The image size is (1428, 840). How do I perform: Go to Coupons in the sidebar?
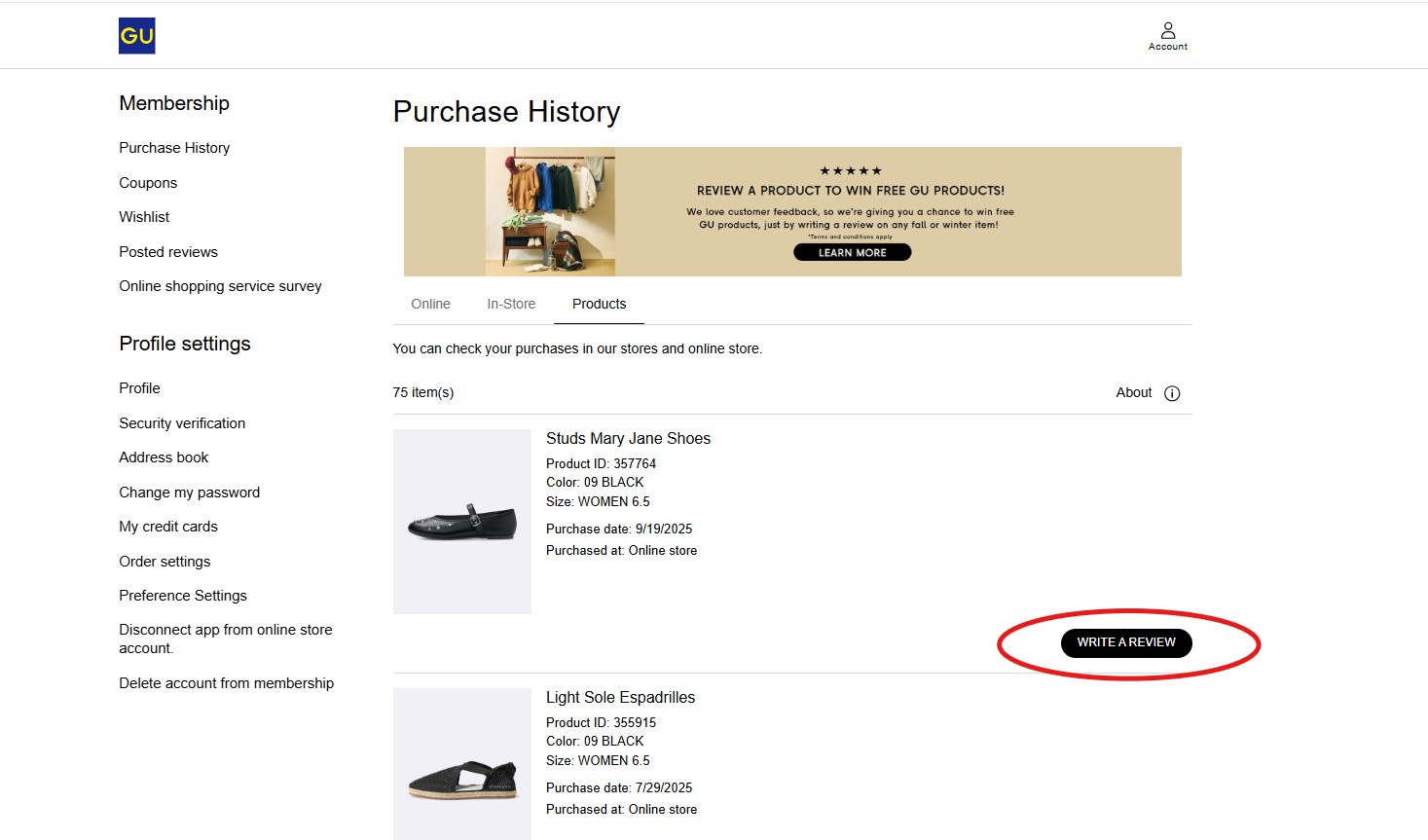[x=148, y=183]
